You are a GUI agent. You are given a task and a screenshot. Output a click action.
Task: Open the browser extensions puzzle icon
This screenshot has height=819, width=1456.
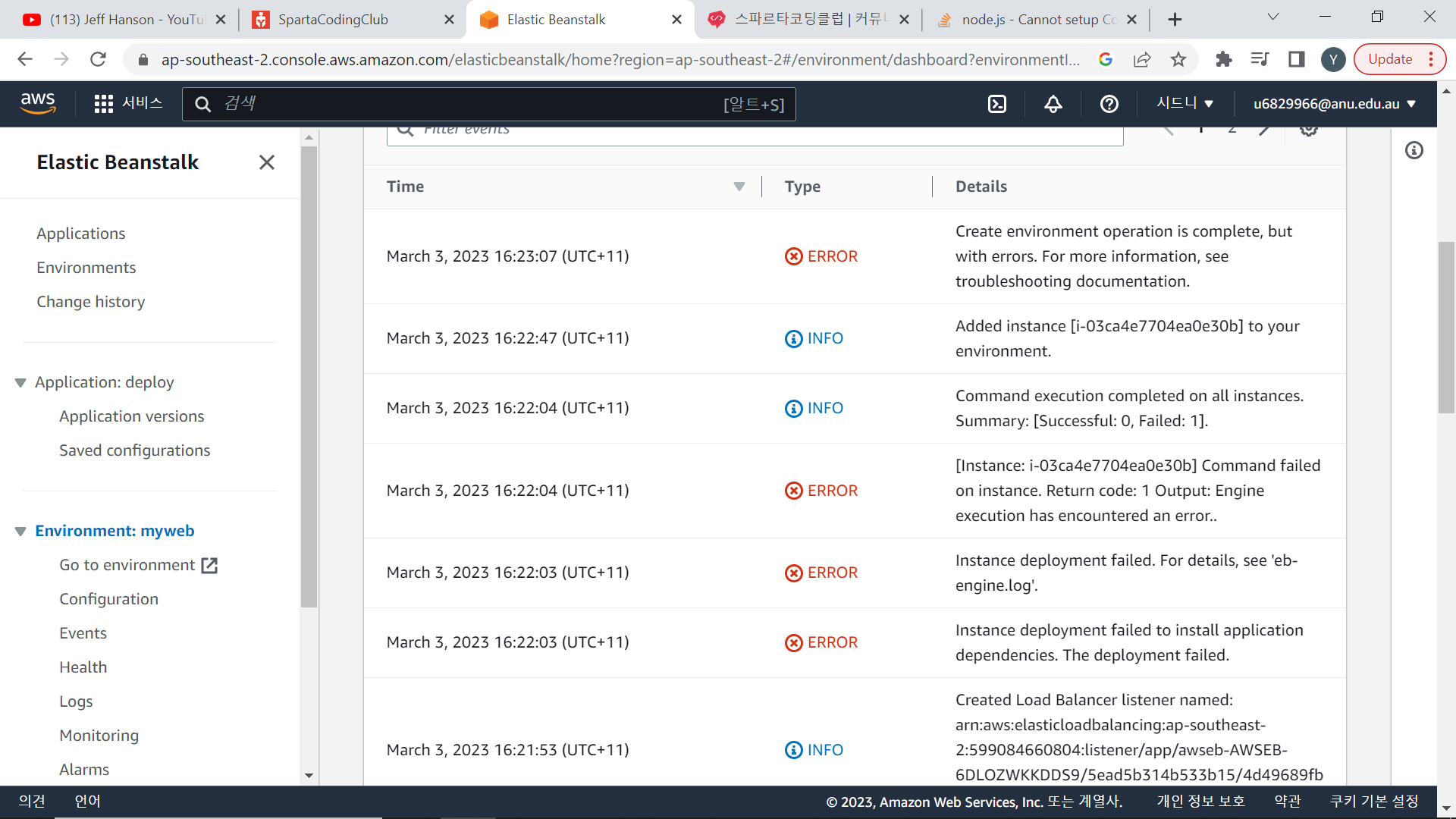click(1223, 59)
